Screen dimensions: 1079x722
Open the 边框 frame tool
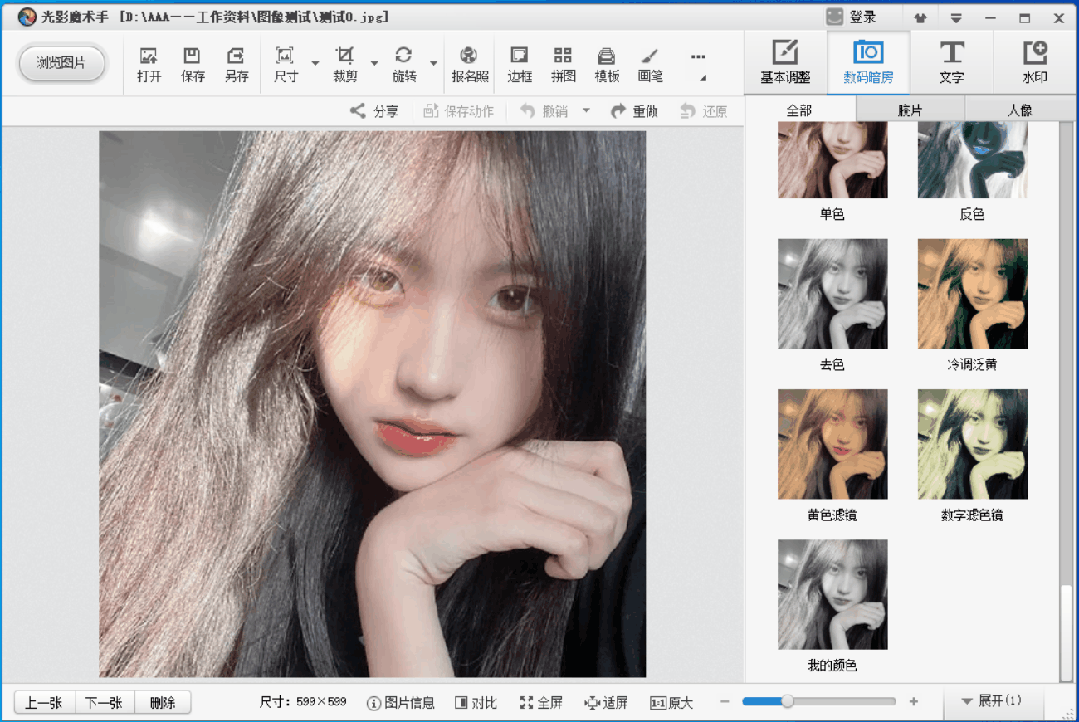(519, 63)
